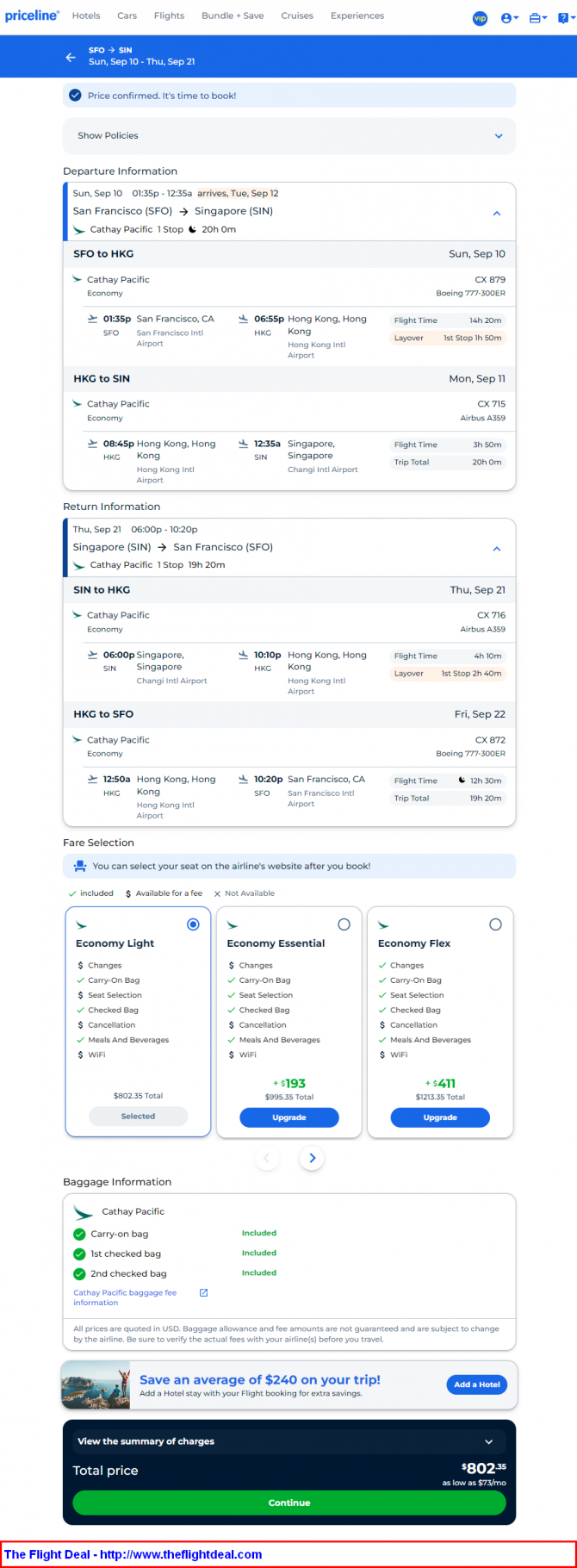Image resolution: width=577 pixels, height=1568 pixels.
Task: Collapse the return flight details
Action: tap(497, 549)
